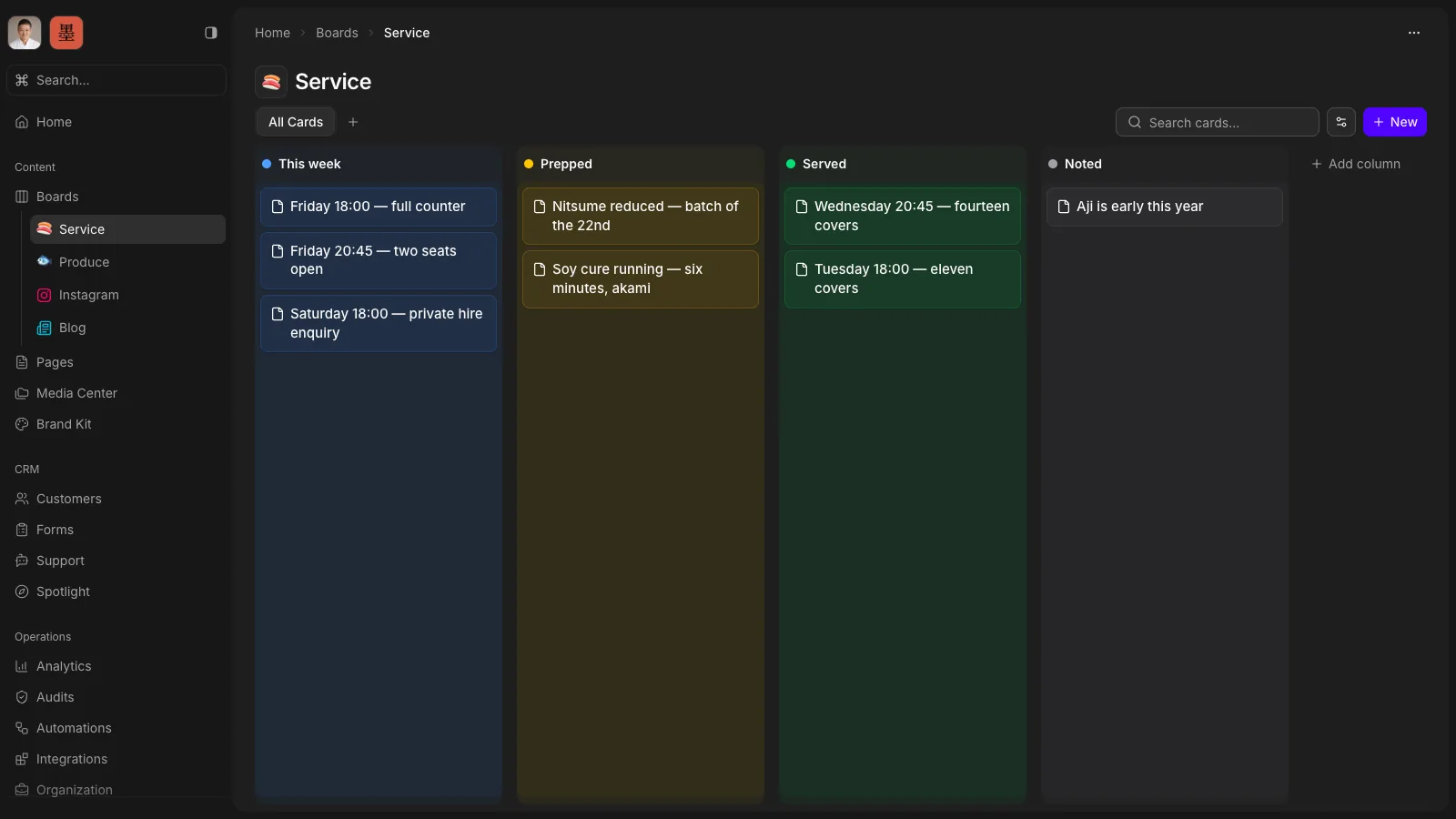This screenshot has height=819, width=1456.
Task: Open card Soy cure running — six minutes, akami
Action: 641,278
